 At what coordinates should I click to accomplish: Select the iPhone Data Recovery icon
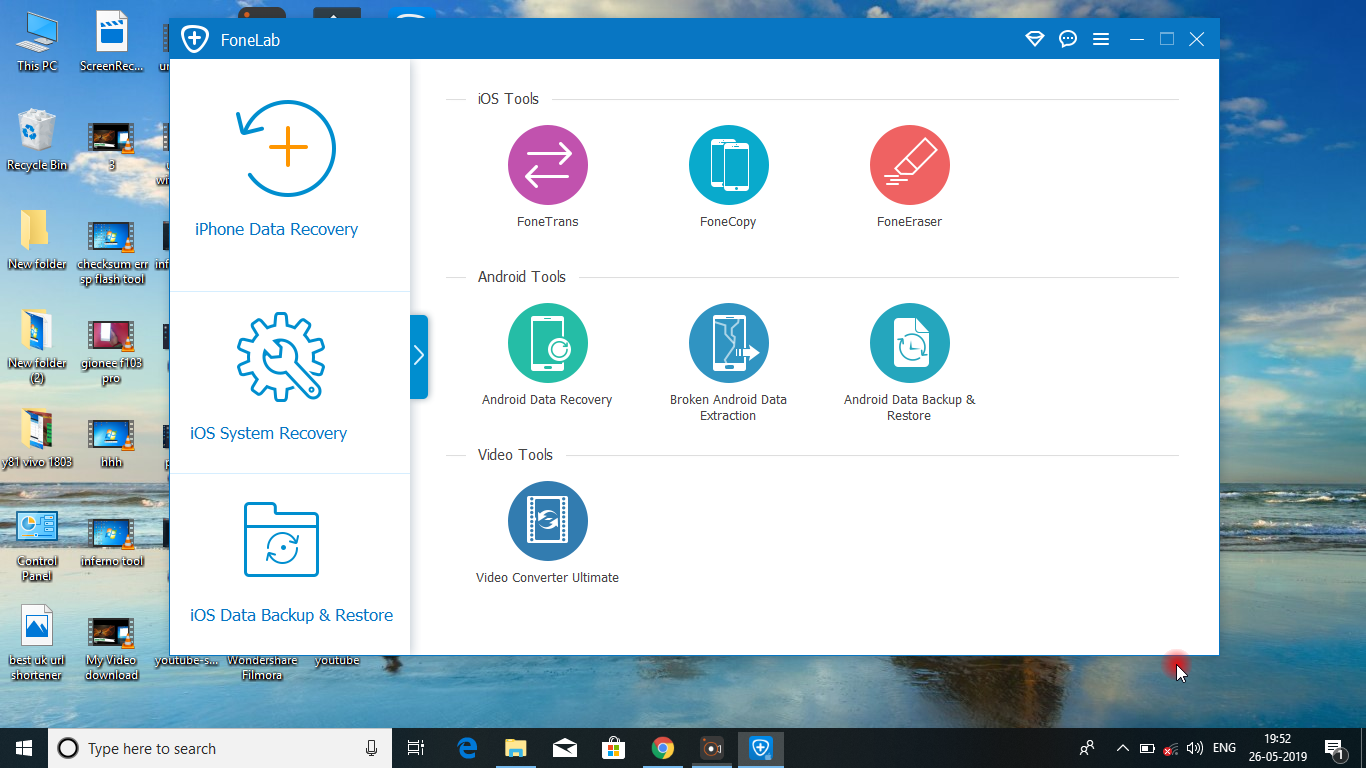tap(286, 148)
